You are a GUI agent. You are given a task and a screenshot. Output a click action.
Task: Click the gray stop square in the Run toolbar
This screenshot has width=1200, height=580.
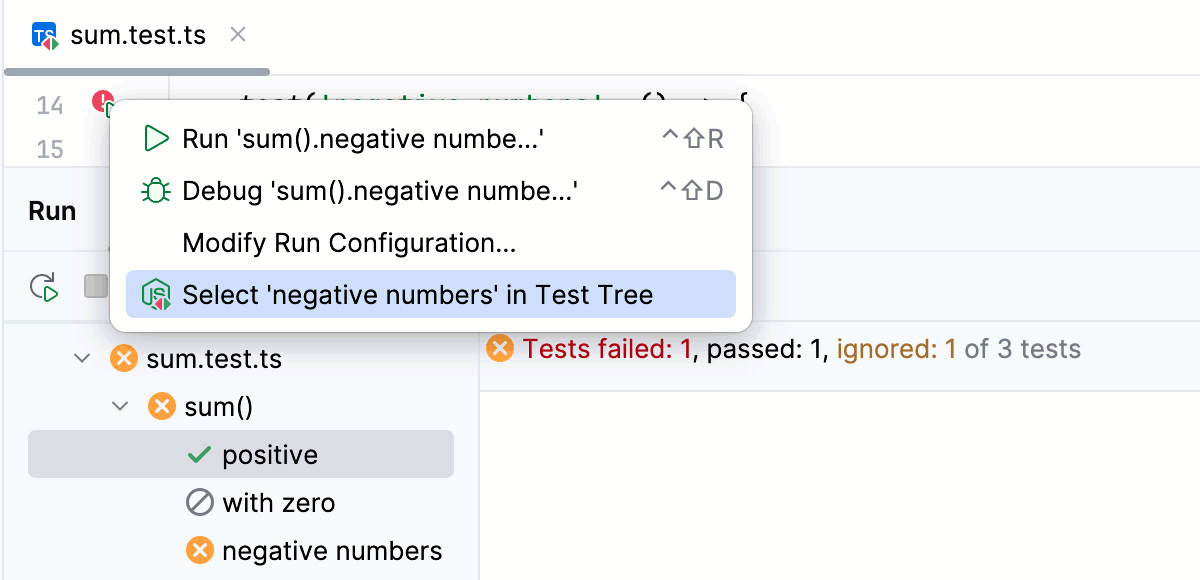click(94, 287)
